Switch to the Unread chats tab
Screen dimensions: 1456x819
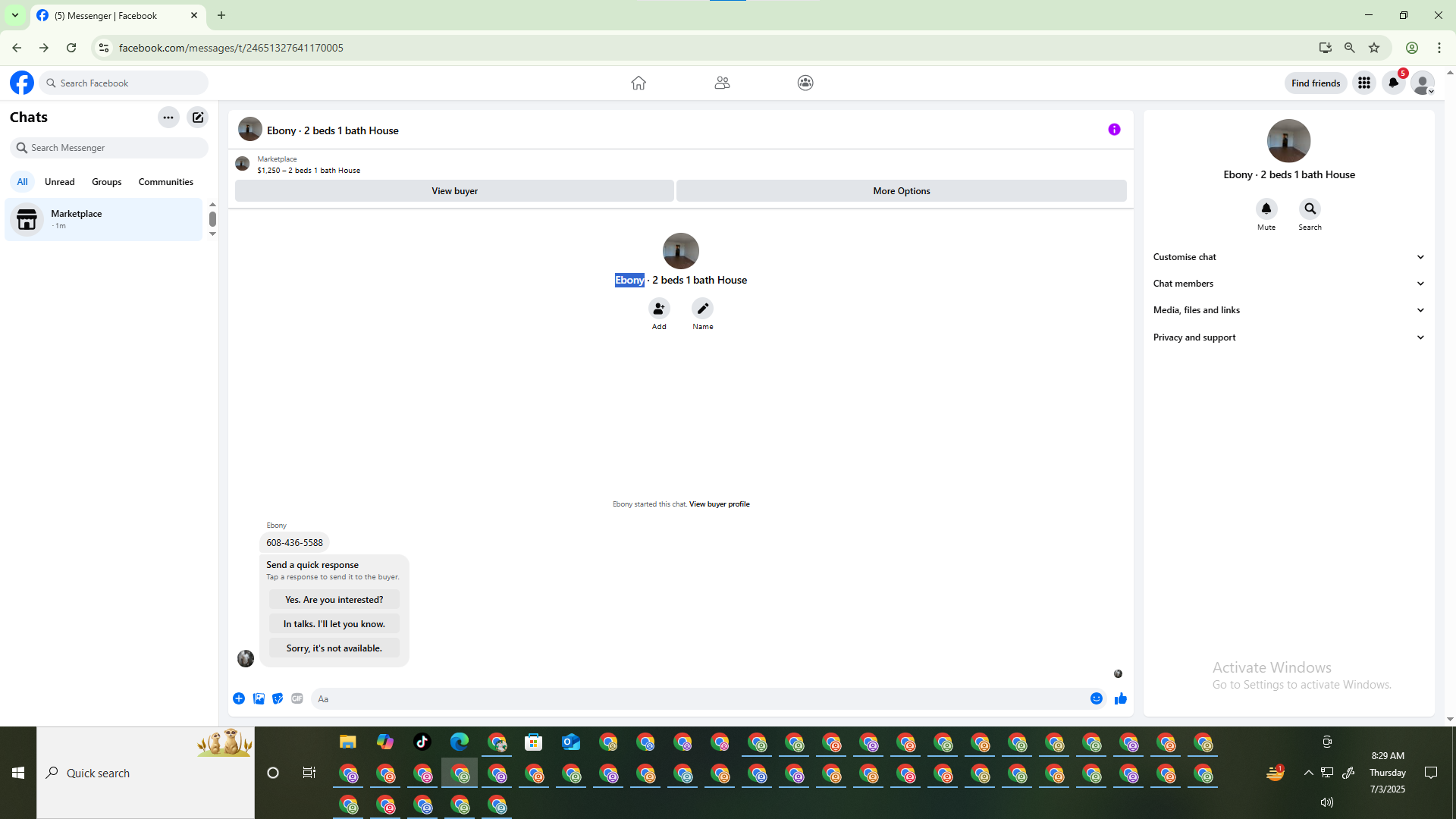pos(59,182)
